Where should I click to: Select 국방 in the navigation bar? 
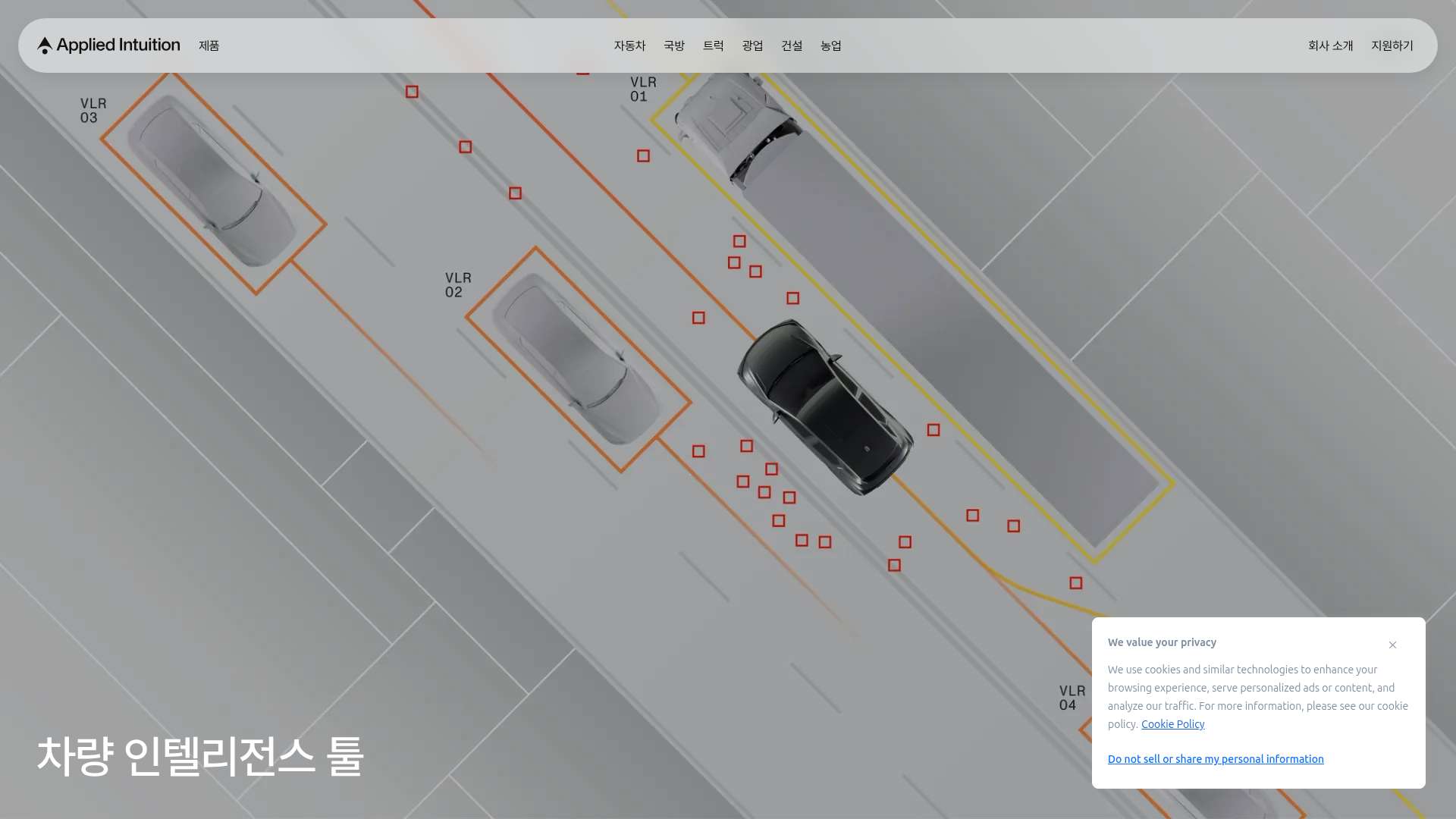point(674,45)
